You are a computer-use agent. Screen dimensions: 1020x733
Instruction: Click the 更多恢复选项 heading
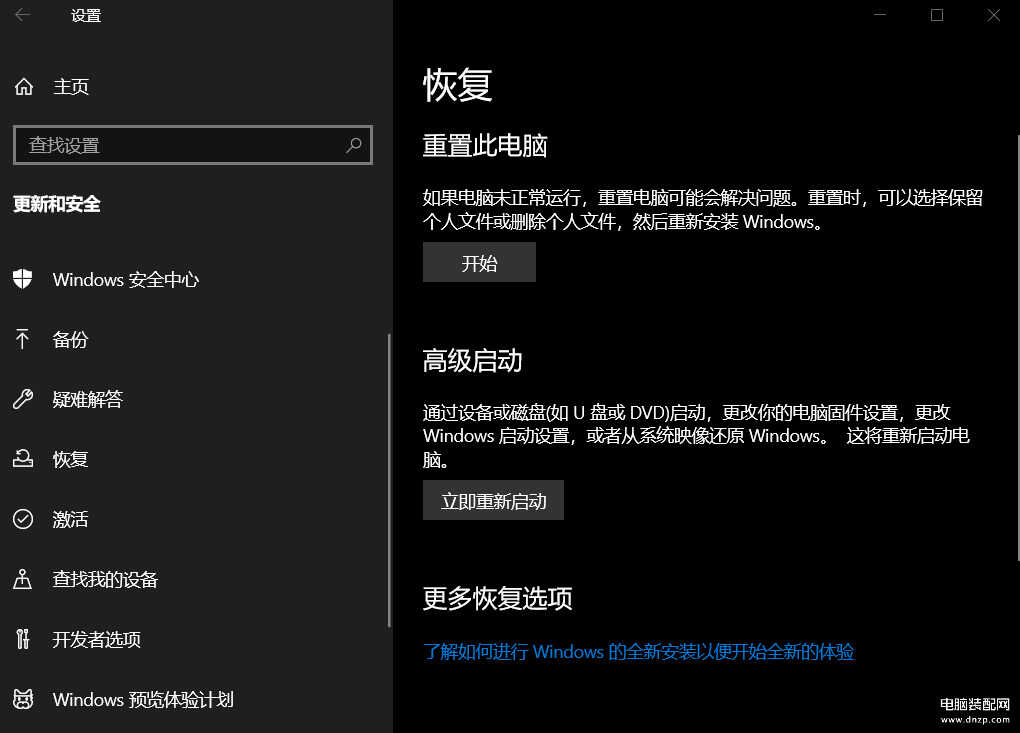498,598
